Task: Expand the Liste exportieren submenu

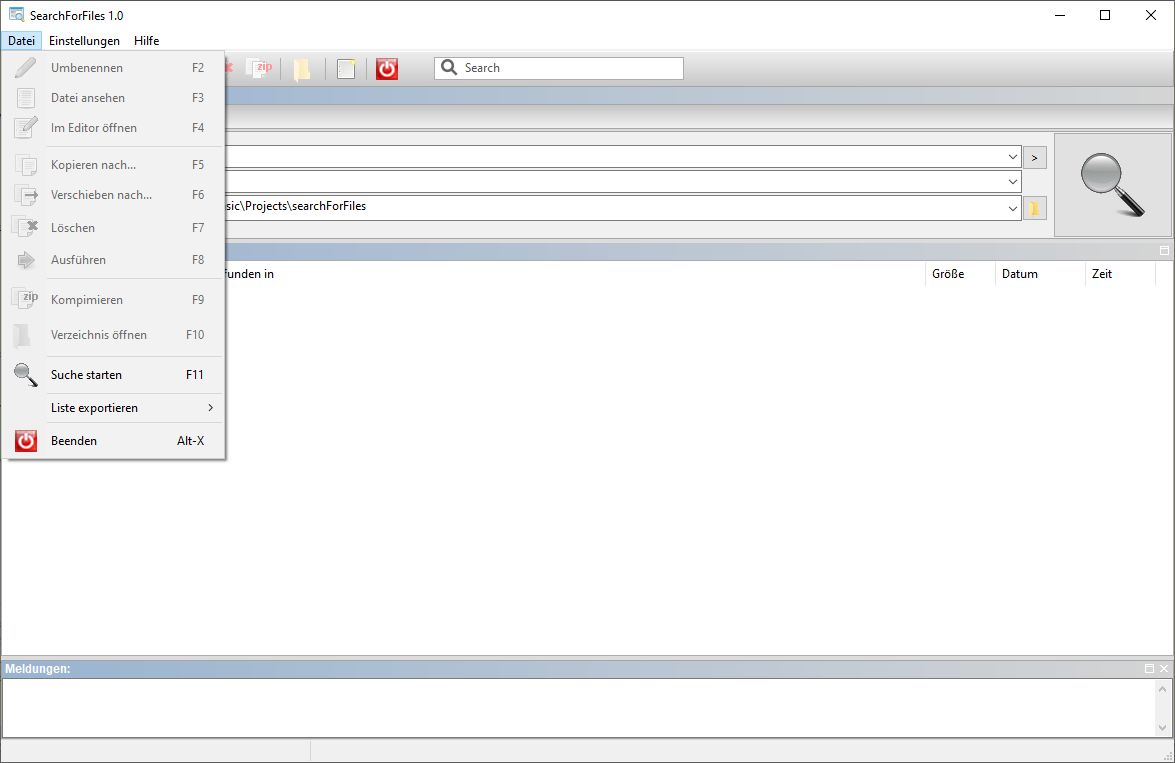Action: [130, 408]
